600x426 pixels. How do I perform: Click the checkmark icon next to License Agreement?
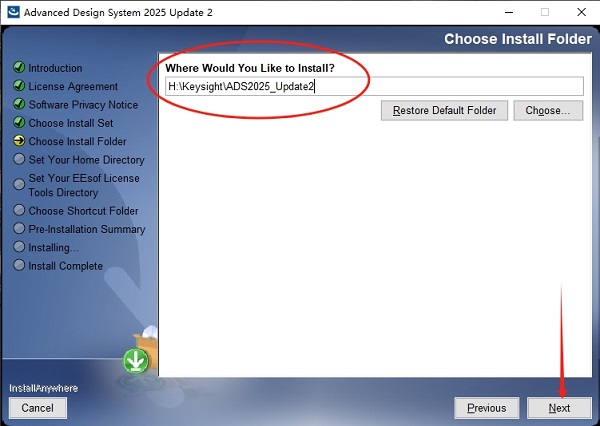pyautogui.click(x=19, y=85)
